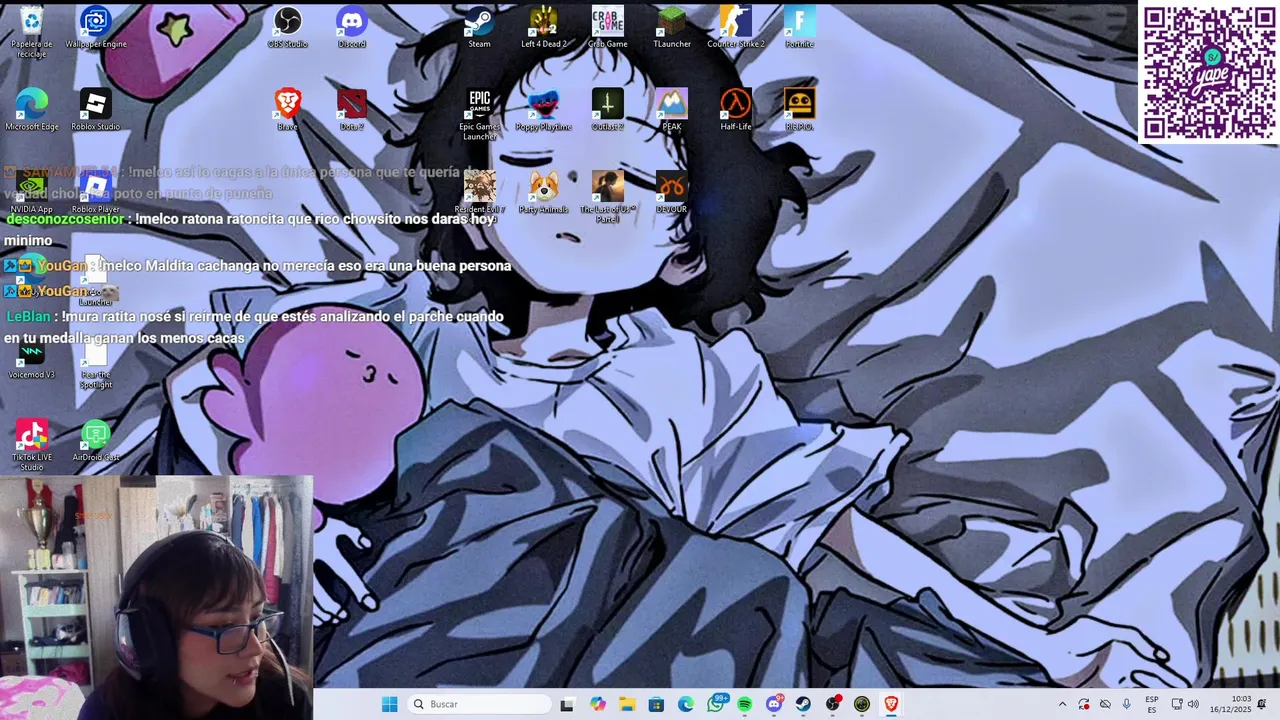This screenshot has height=720, width=1280.
Task: Open Task View from the taskbar
Action: tap(567, 704)
